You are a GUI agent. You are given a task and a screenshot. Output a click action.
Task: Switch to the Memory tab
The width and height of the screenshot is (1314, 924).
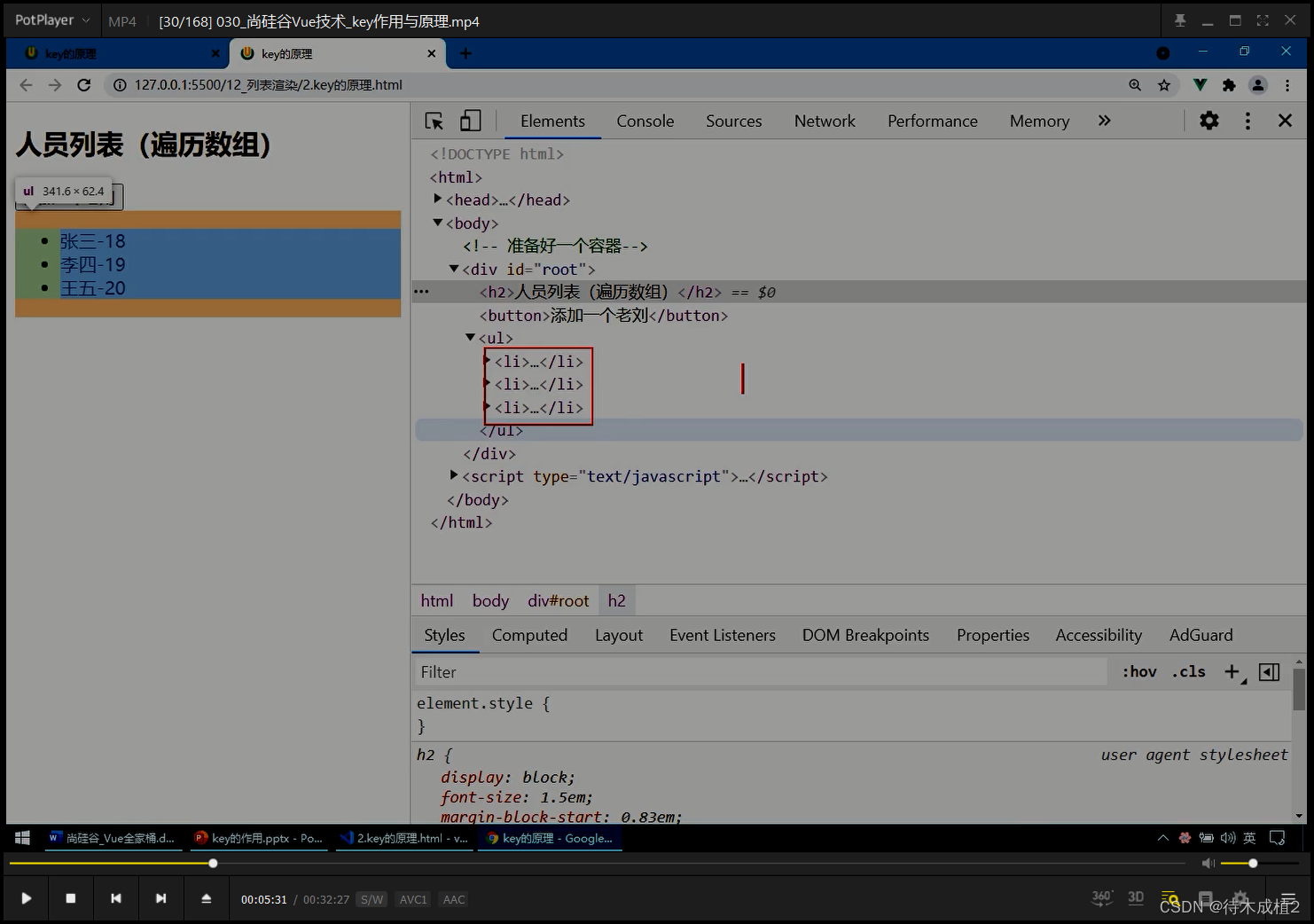pyautogui.click(x=1039, y=121)
